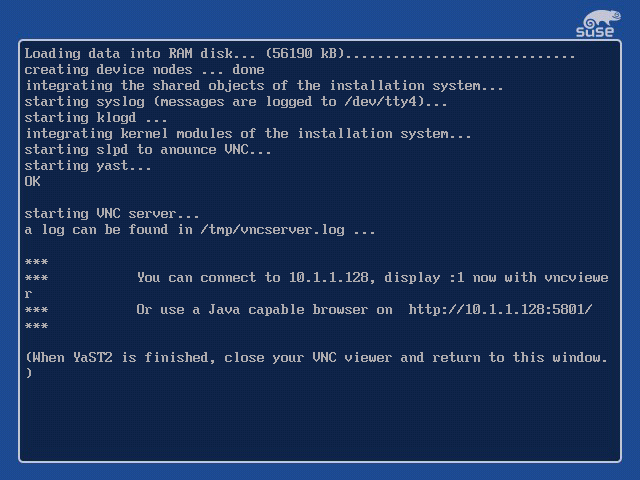Click 'integrating the shared objects' line
640x480 pixels.
(x=264, y=86)
